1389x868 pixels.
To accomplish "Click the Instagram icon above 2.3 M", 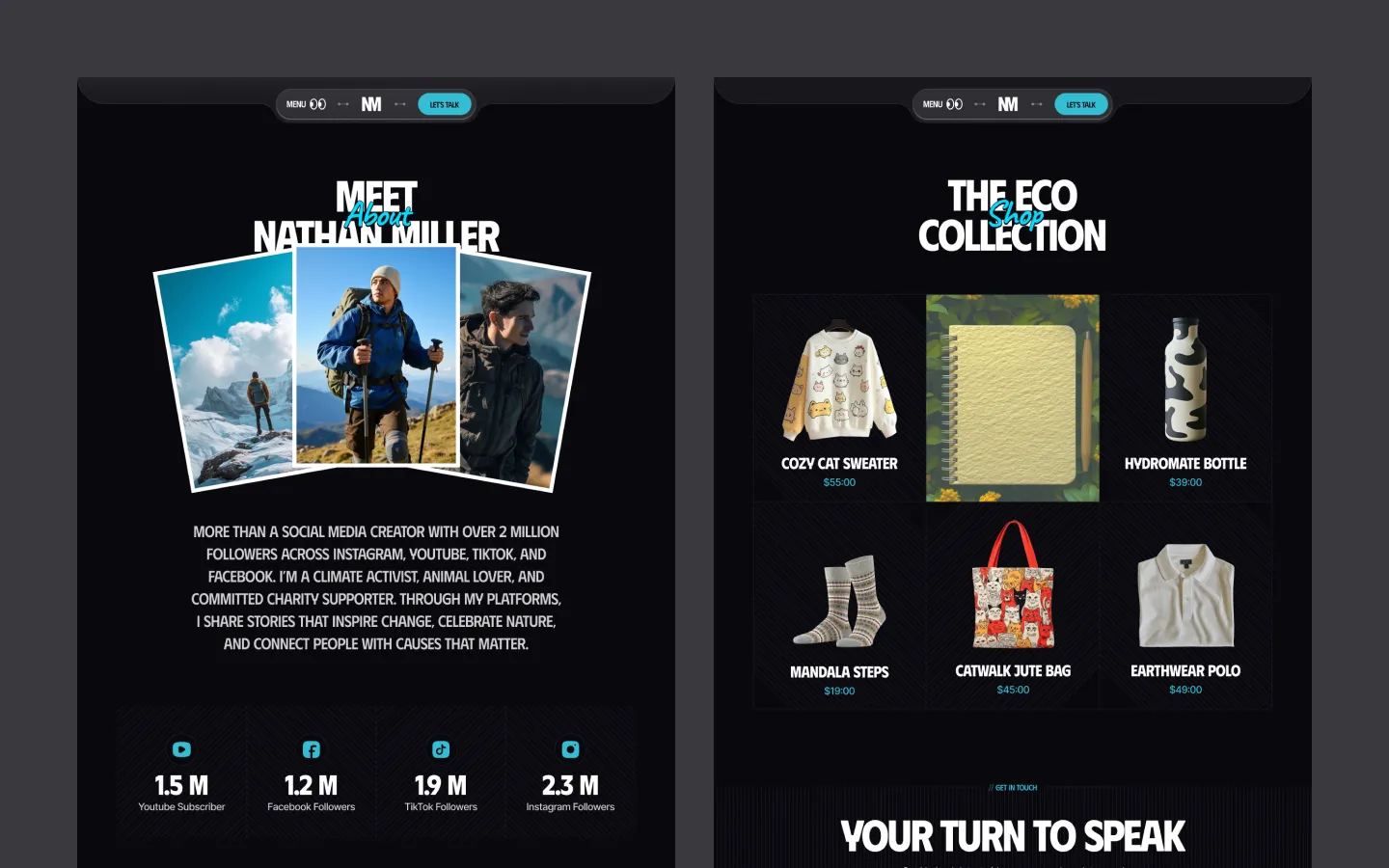I will (570, 749).
